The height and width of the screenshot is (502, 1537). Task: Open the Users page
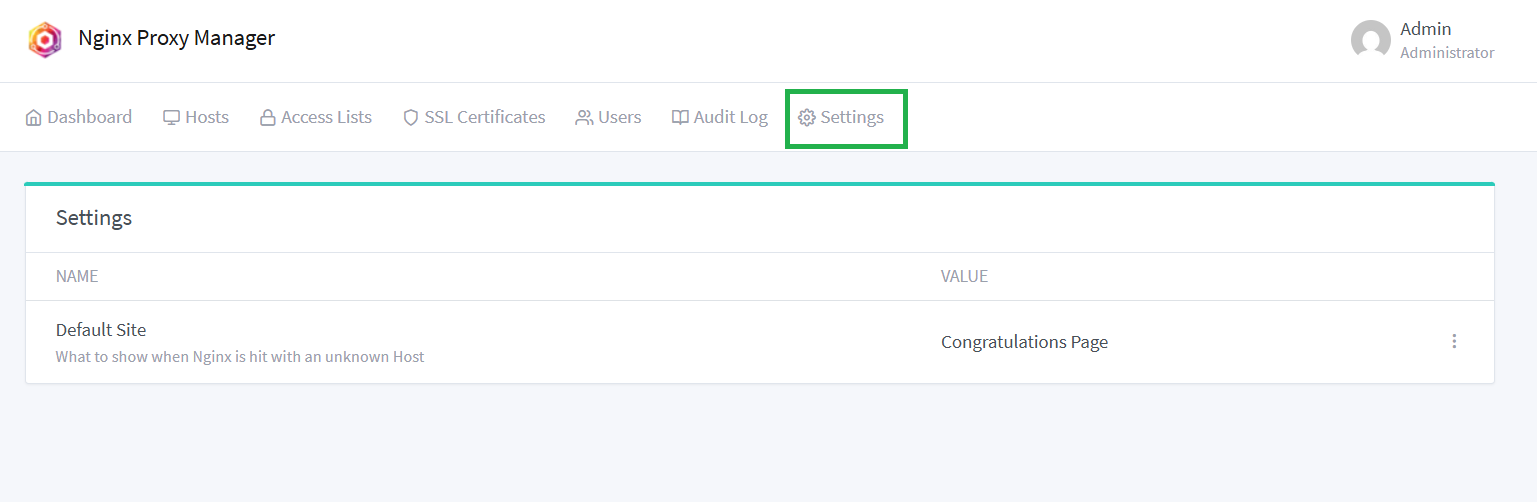608,118
